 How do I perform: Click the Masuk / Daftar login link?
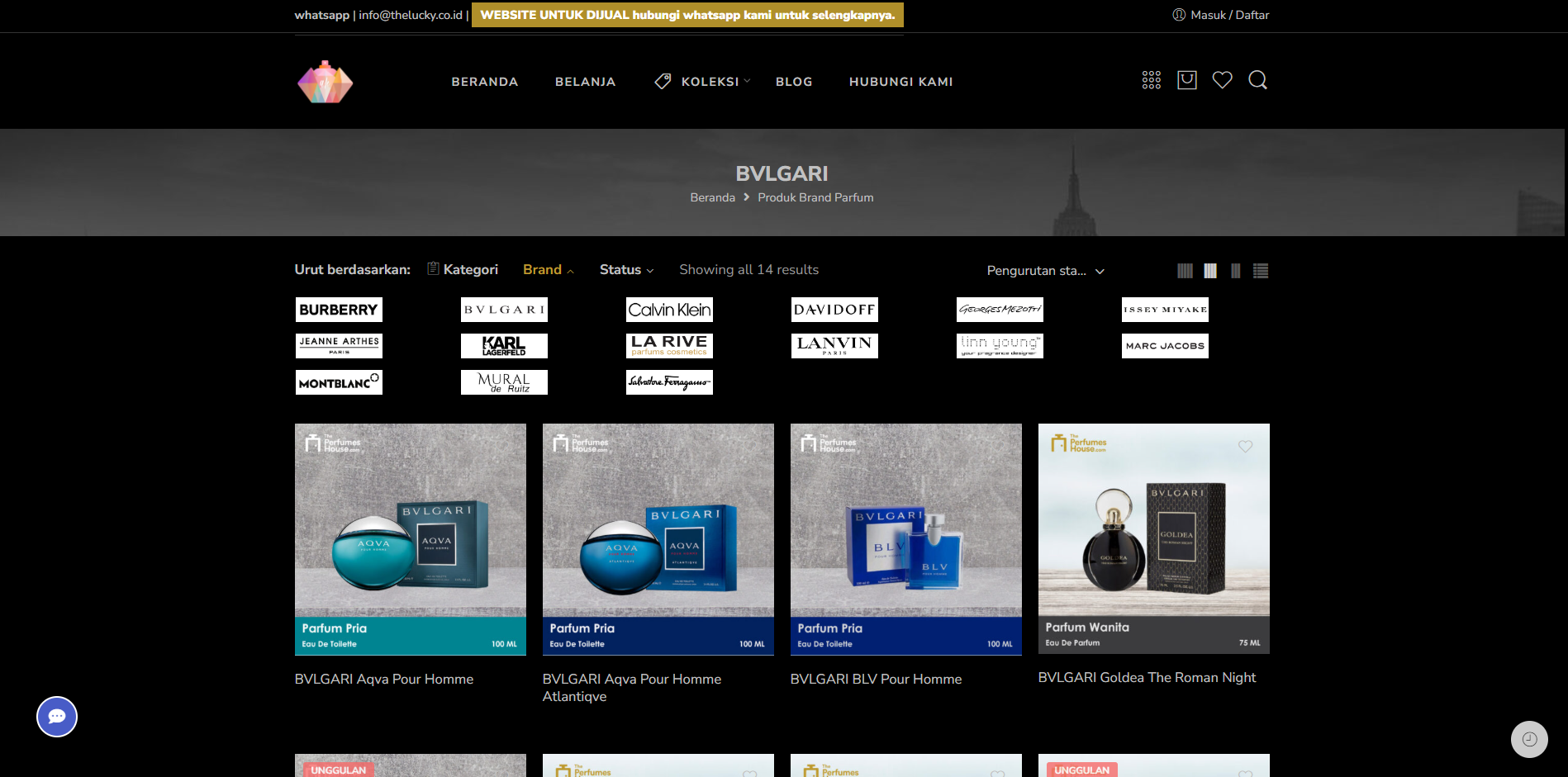[1221, 15]
